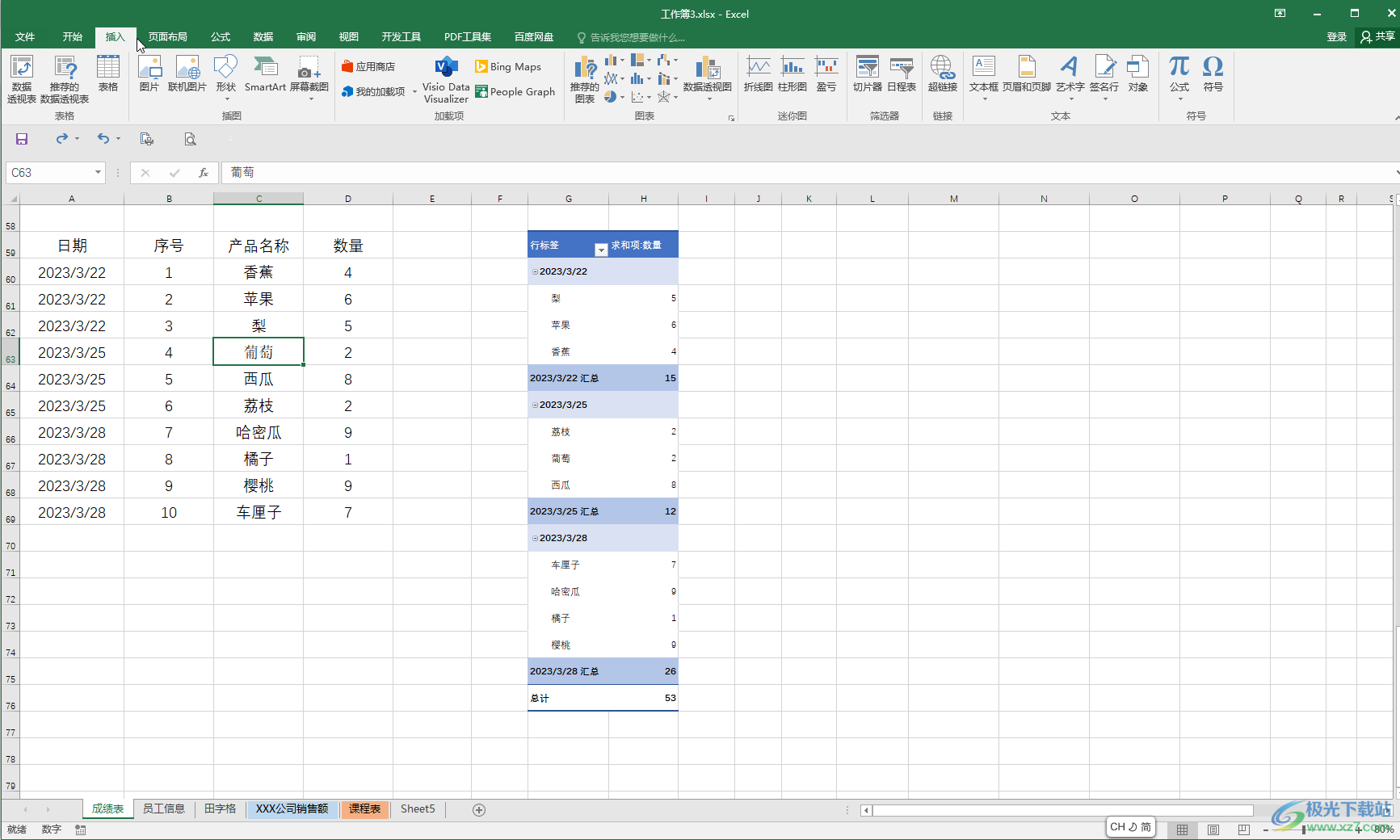The height and width of the screenshot is (840, 1400).
Task: Switch to the PDF工具集 tab
Action: (x=468, y=37)
